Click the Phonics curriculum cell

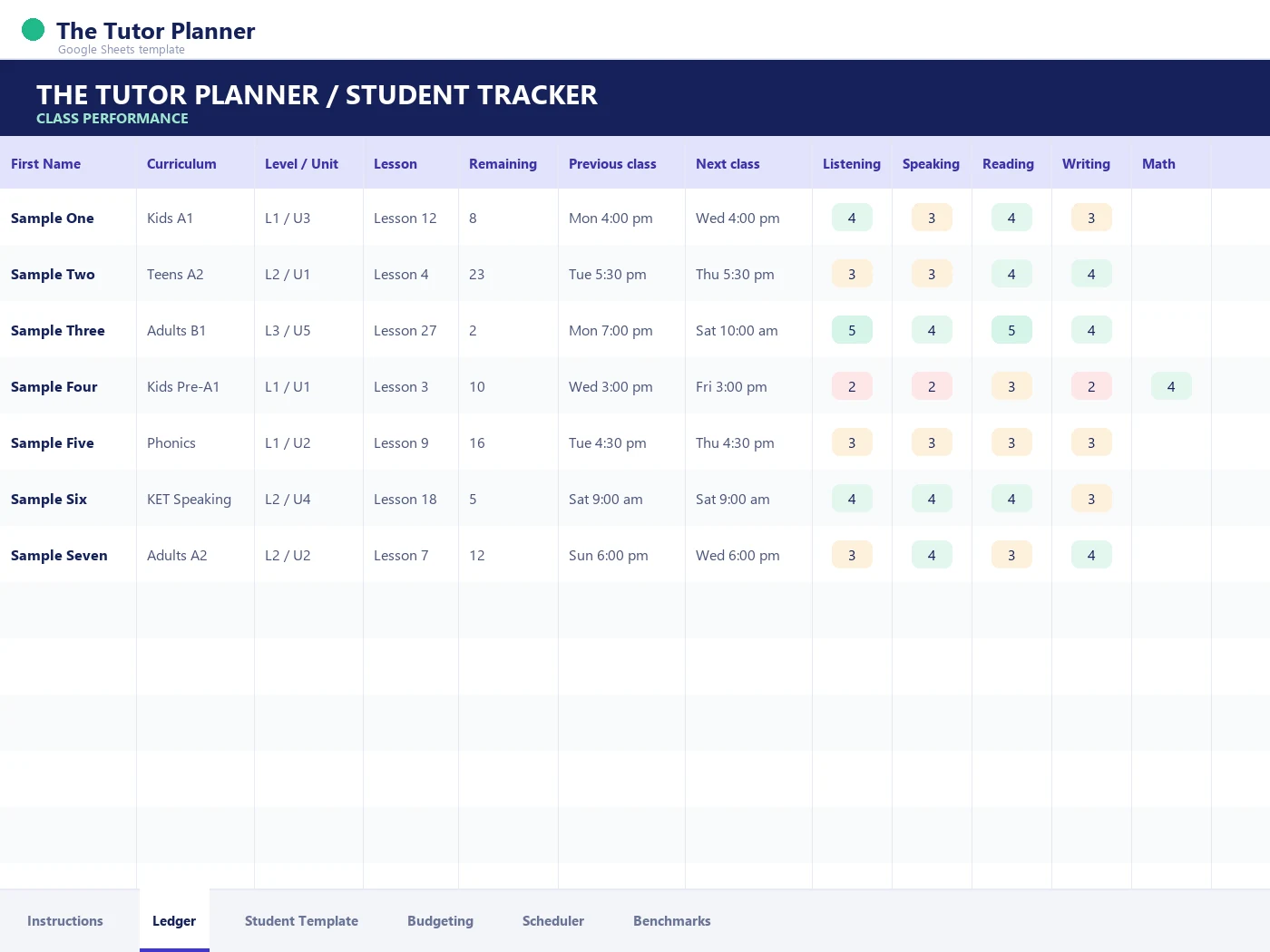coord(195,442)
